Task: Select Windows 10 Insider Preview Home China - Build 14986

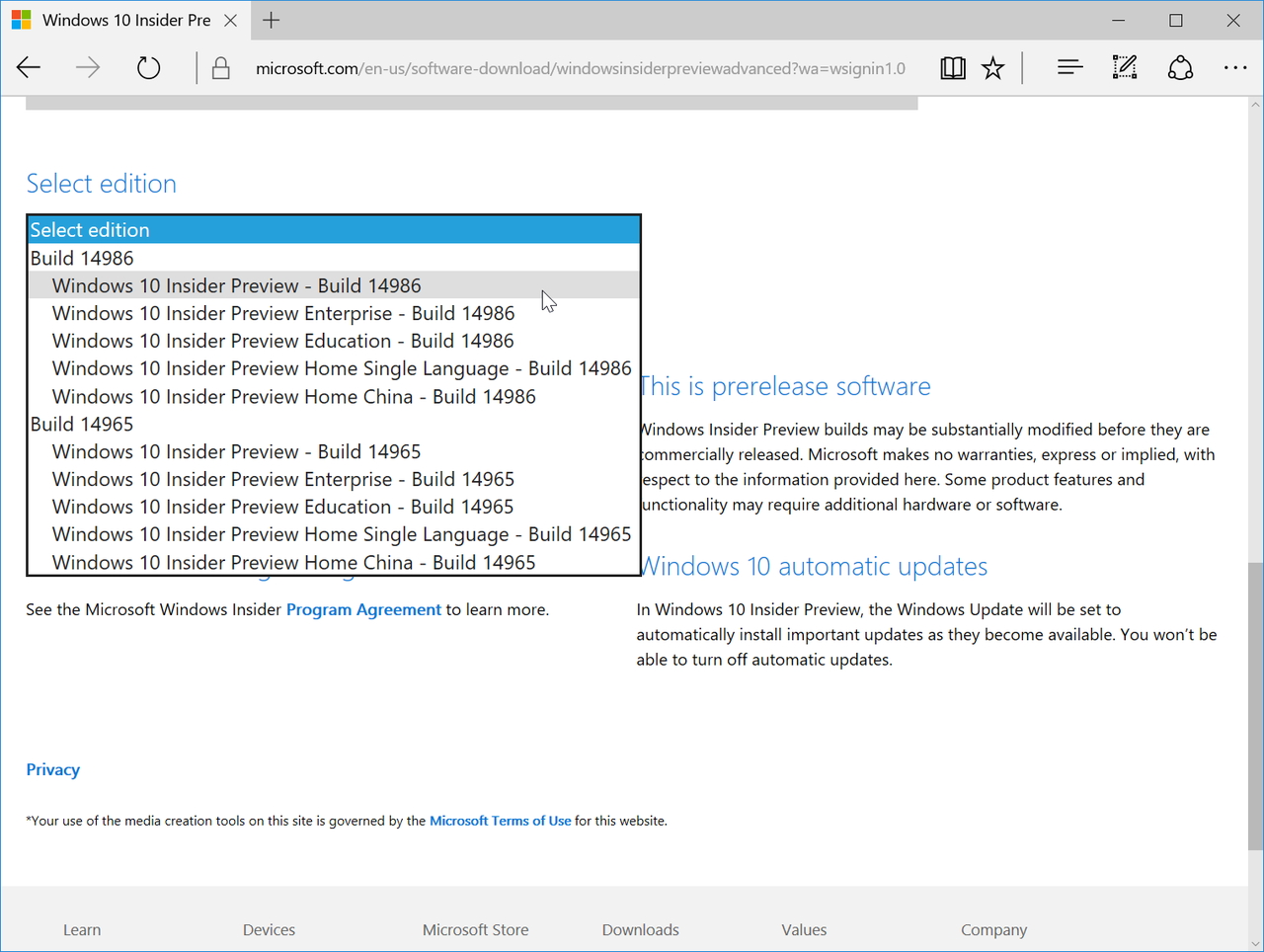Action: [293, 396]
